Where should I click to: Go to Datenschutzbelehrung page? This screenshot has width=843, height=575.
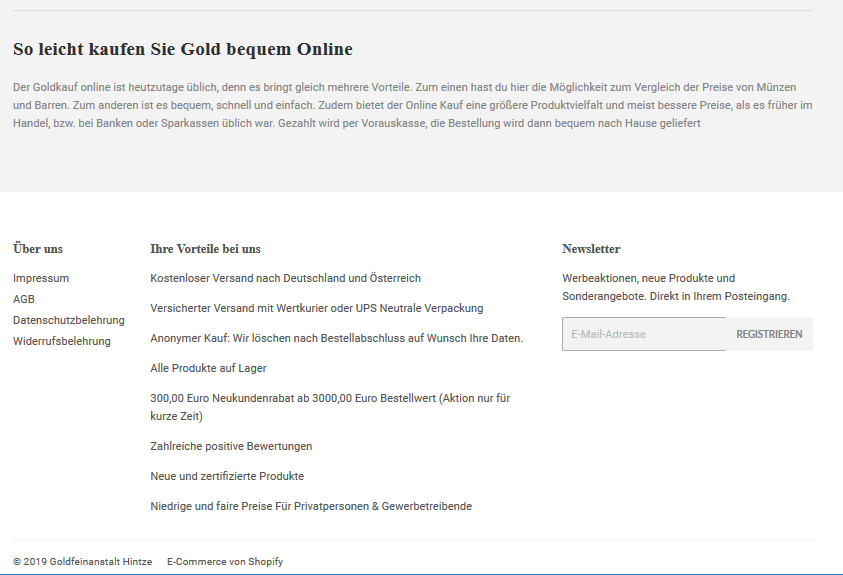[x=69, y=320]
